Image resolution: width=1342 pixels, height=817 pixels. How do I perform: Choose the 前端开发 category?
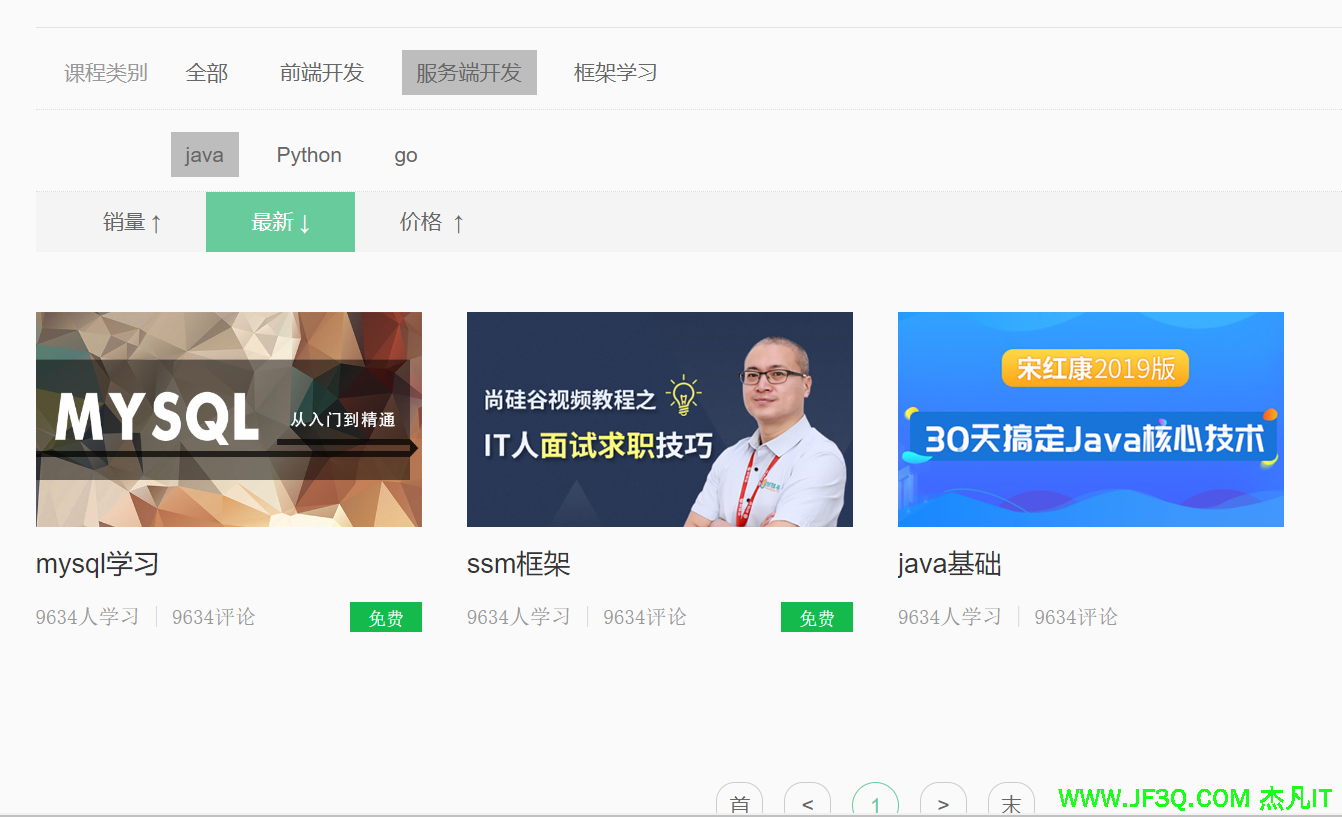tap(321, 73)
